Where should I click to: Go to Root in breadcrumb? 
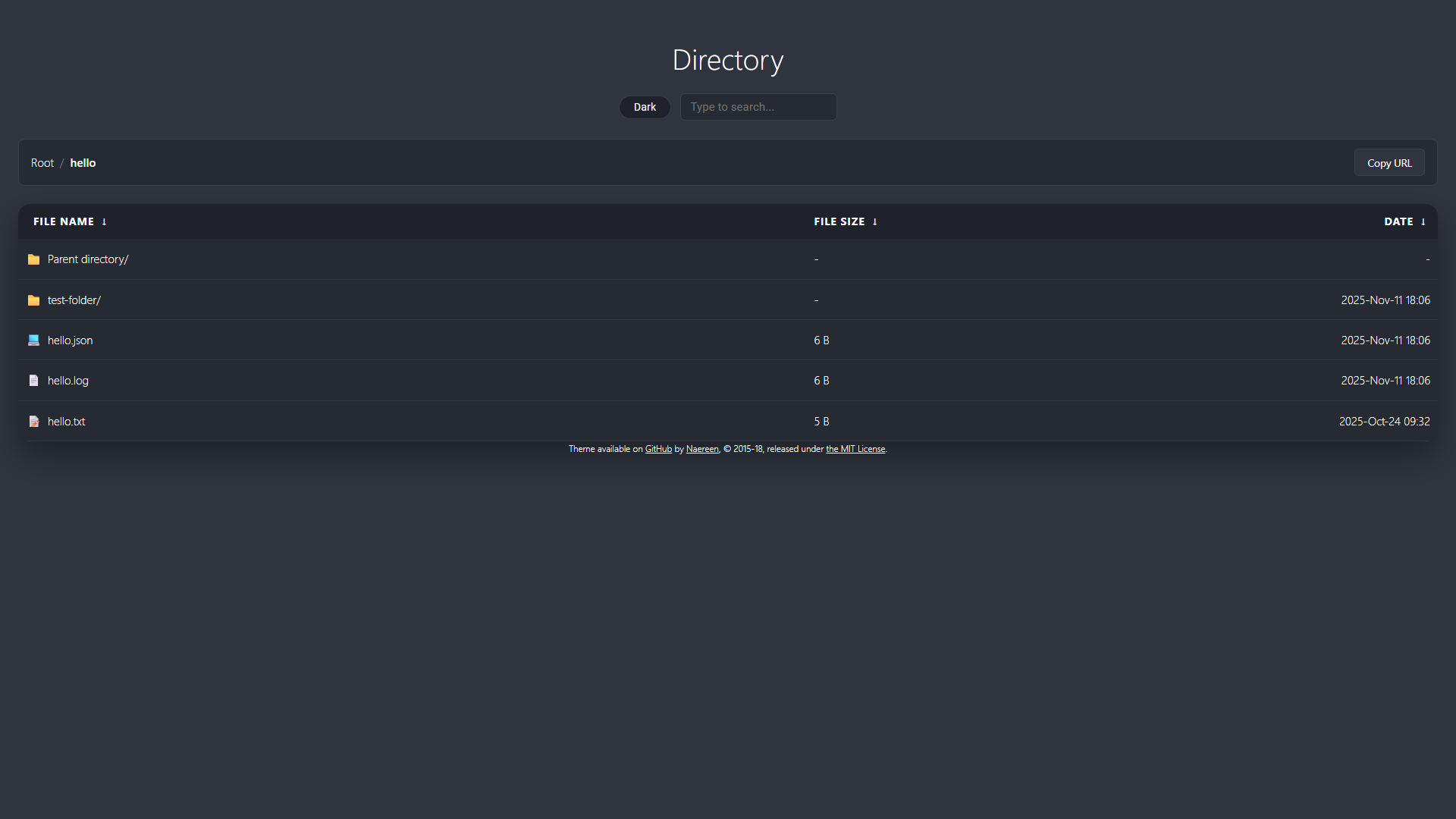pyautogui.click(x=42, y=163)
